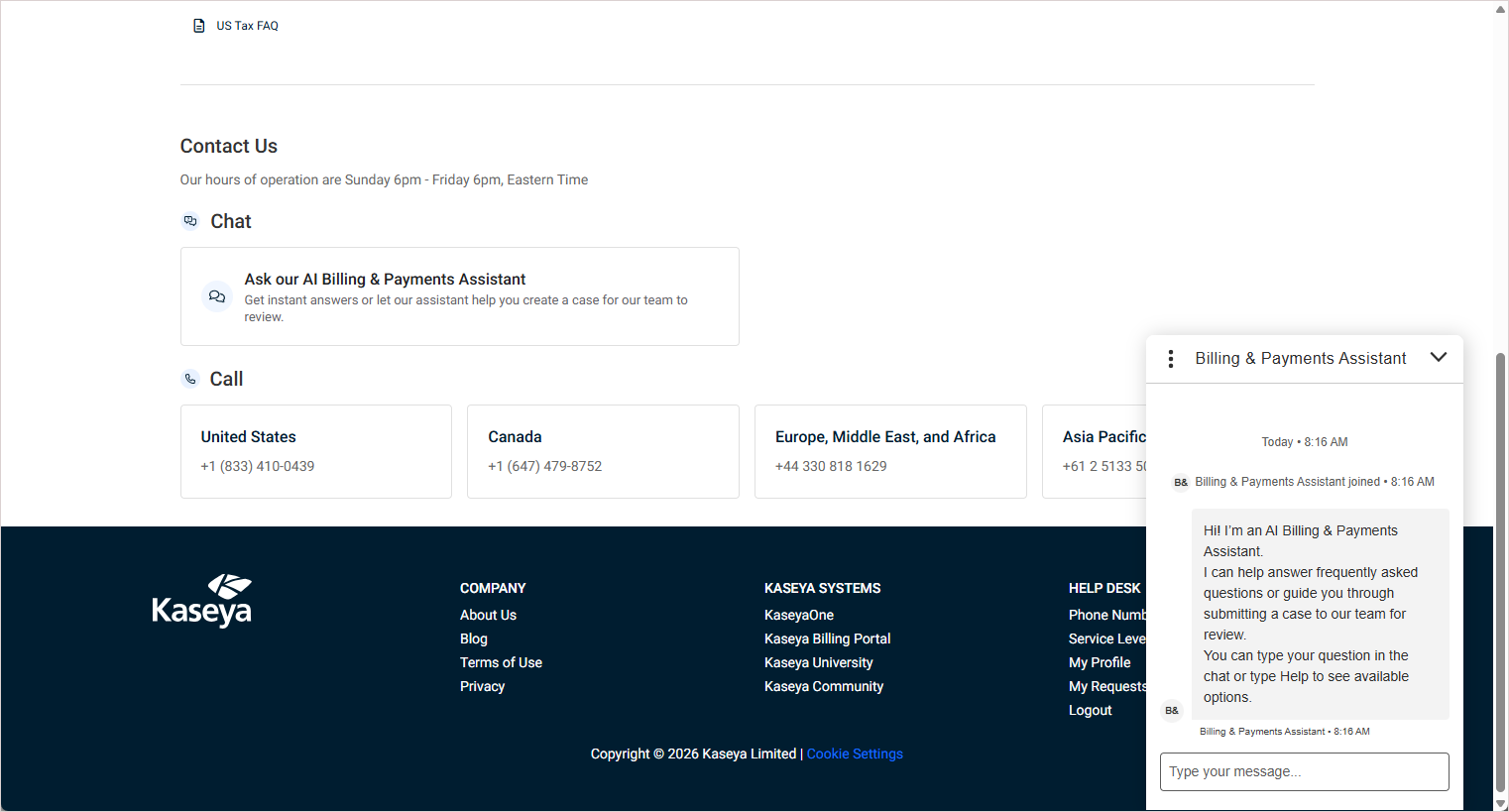Click the page vertical scrollbar down arrow

(x=1500, y=803)
